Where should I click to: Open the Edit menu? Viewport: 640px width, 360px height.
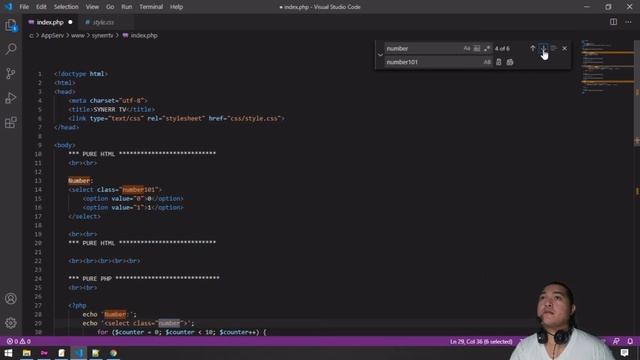[x=41, y=7]
